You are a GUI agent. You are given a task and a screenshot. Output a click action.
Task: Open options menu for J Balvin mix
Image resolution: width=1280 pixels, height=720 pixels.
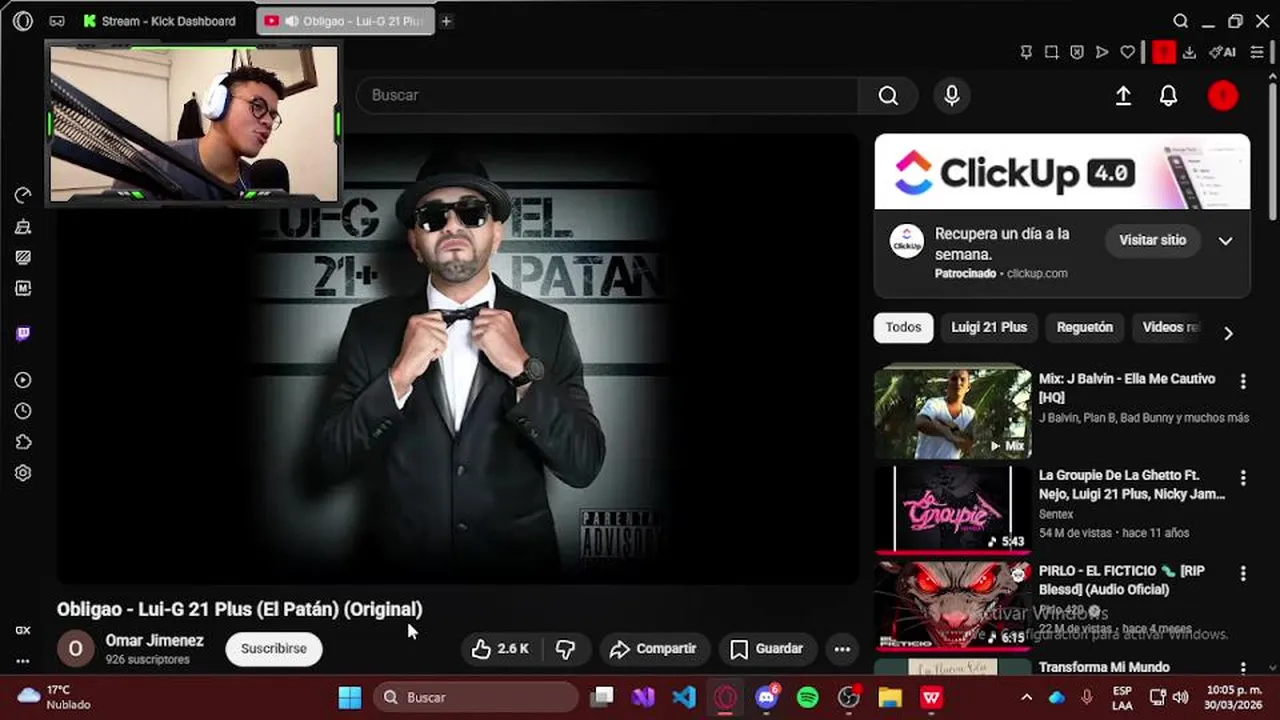[x=1243, y=381]
